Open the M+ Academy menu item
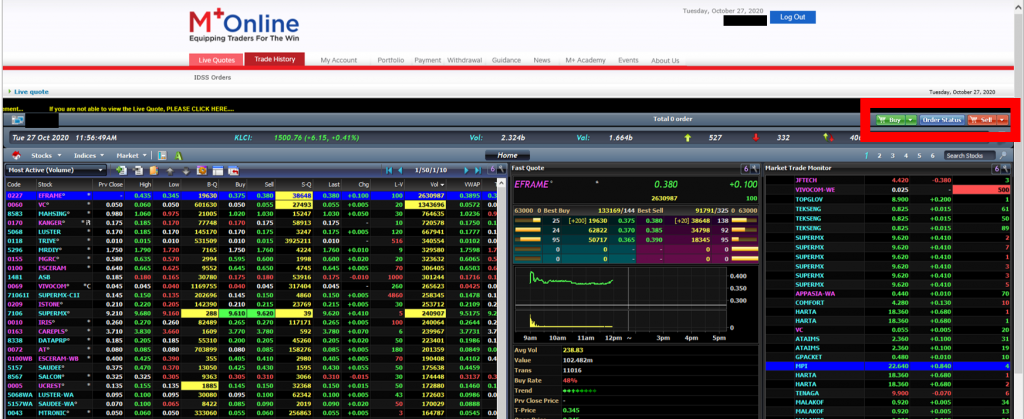 point(586,60)
